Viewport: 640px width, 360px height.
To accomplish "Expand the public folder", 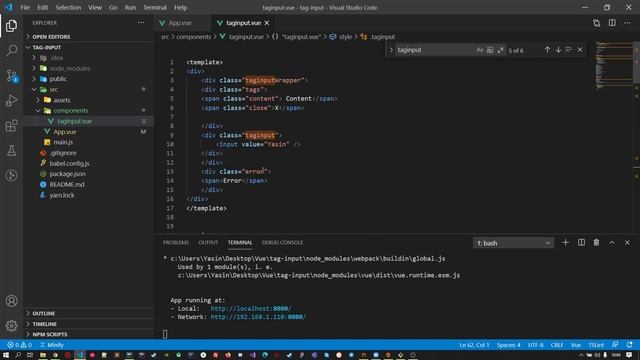I will [x=58, y=79].
